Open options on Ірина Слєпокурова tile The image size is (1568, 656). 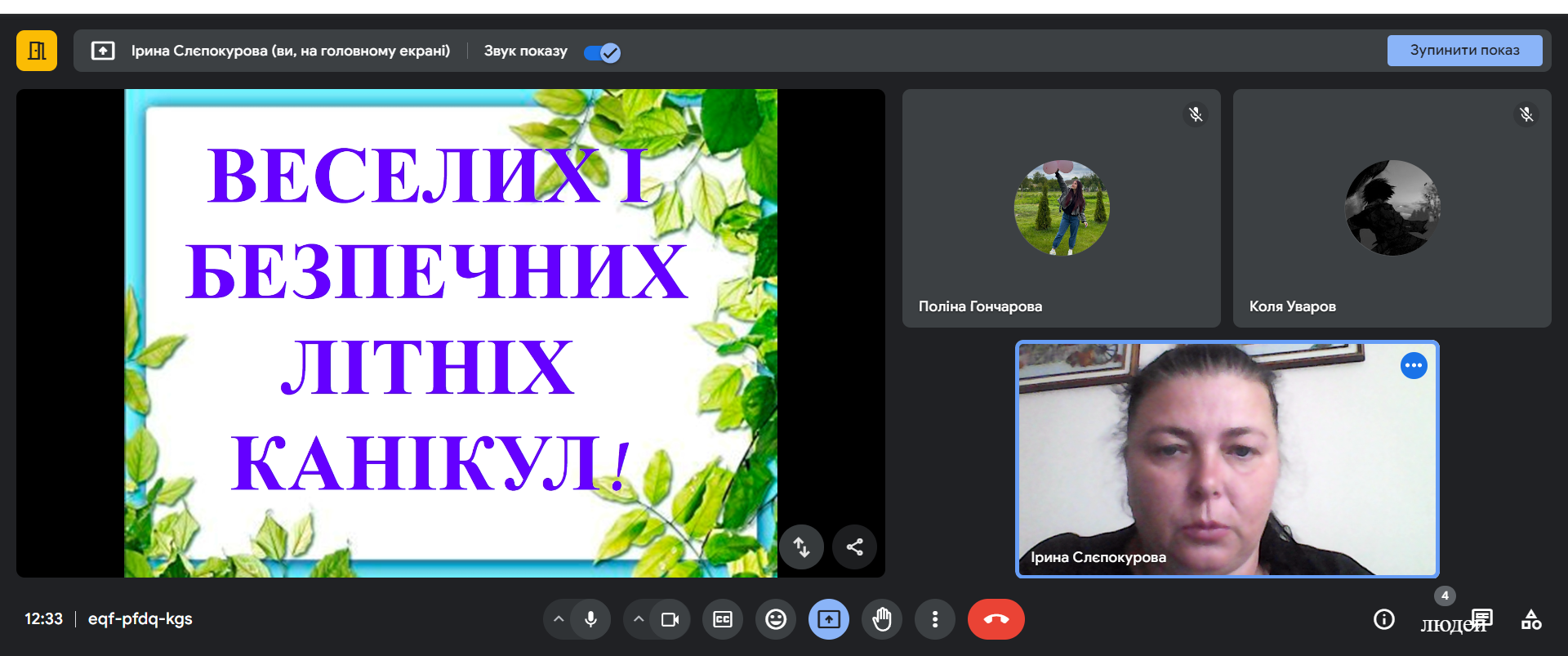(x=1414, y=365)
